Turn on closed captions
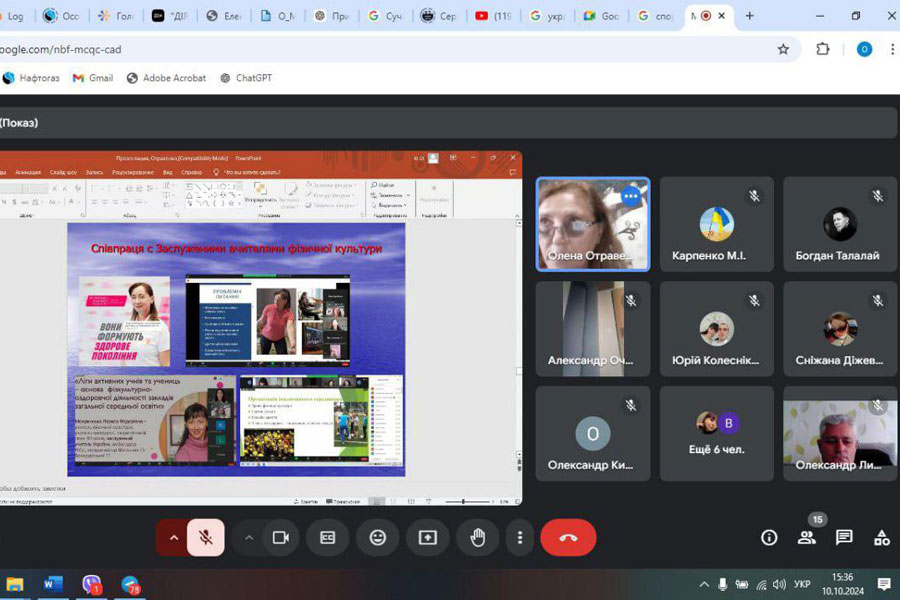 point(327,538)
